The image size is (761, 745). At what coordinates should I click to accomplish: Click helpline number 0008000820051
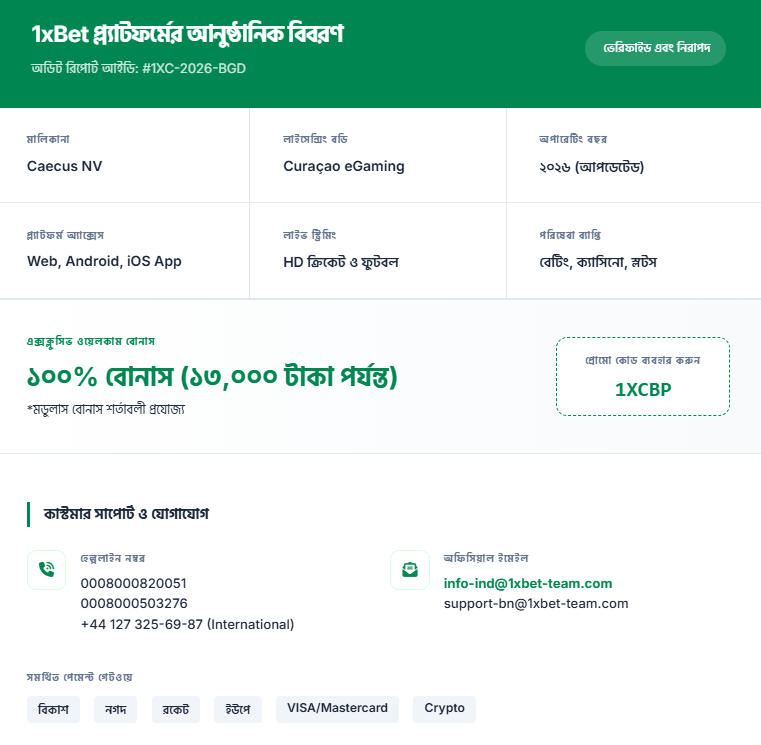click(x=134, y=583)
